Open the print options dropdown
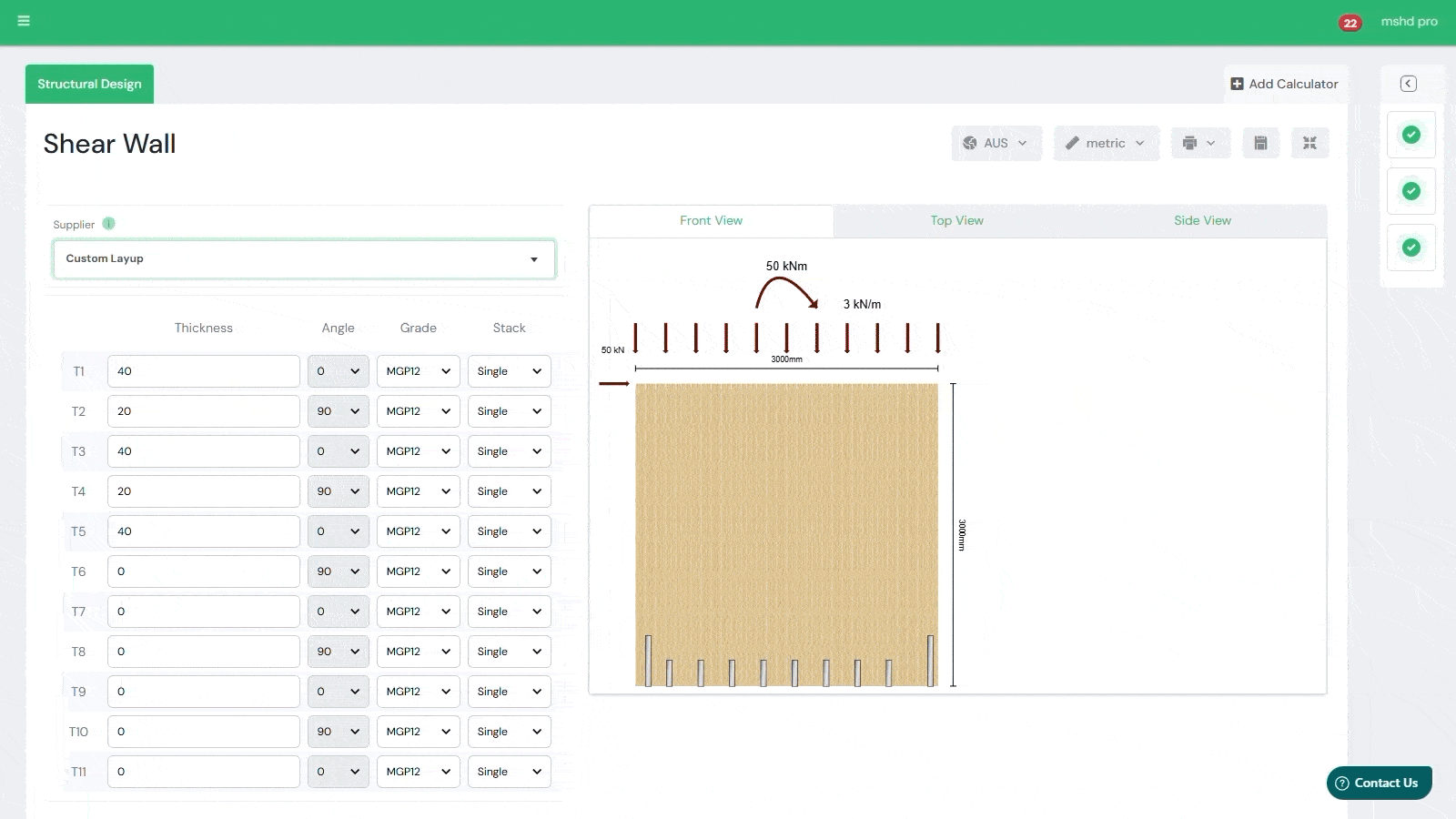The height and width of the screenshot is (819, 1456). click(1199, 143)
